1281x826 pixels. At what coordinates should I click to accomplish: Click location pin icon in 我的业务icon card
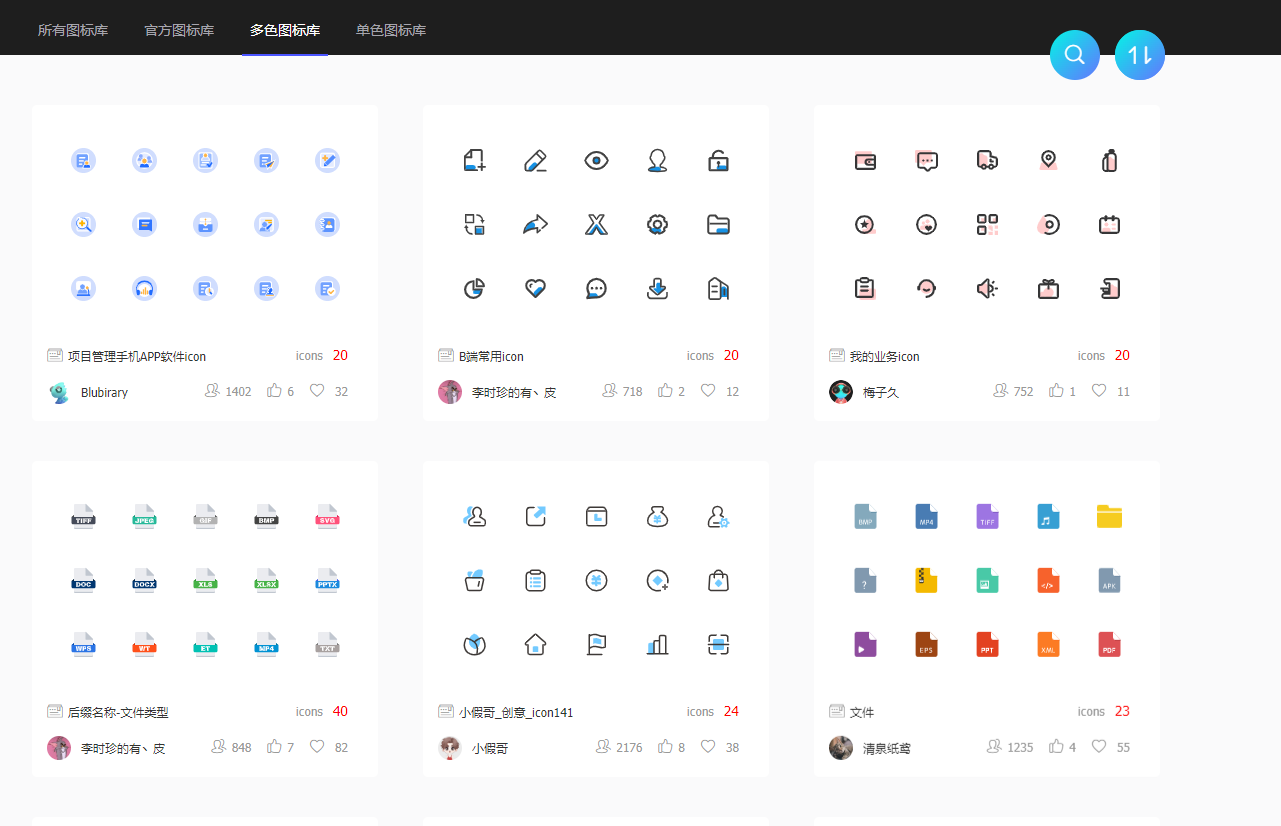[x=1048, y=160]
